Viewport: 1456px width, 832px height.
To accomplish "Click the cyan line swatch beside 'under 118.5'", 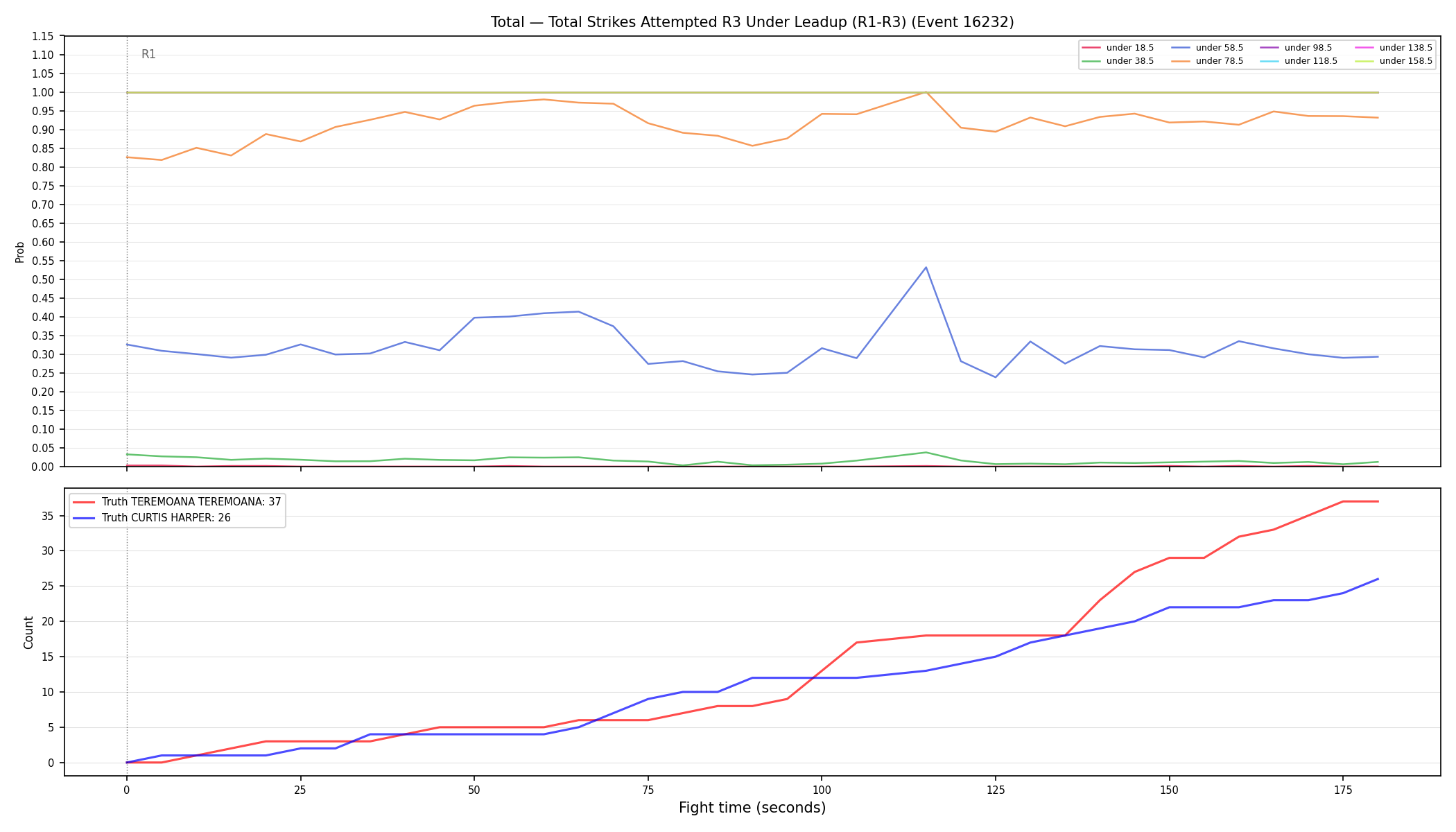I will click(x=1269, y=61).
